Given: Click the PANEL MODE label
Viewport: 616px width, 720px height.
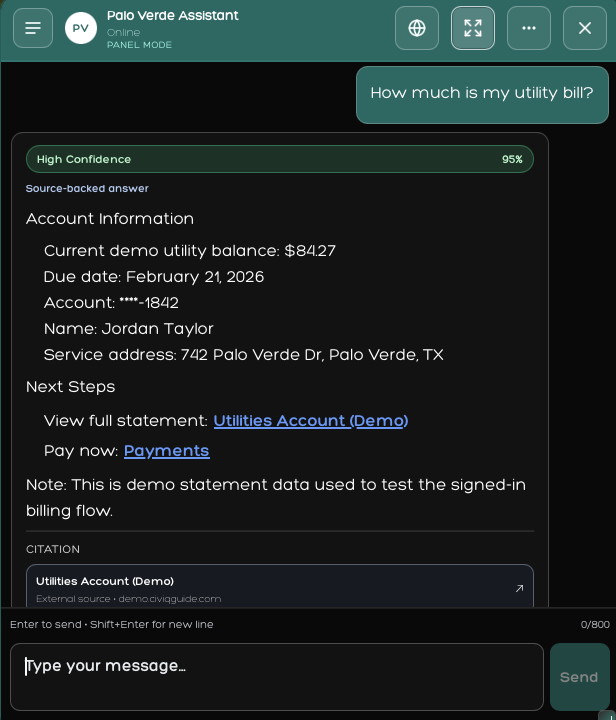Looking at the screenshot, I should [x=139, y=46].
